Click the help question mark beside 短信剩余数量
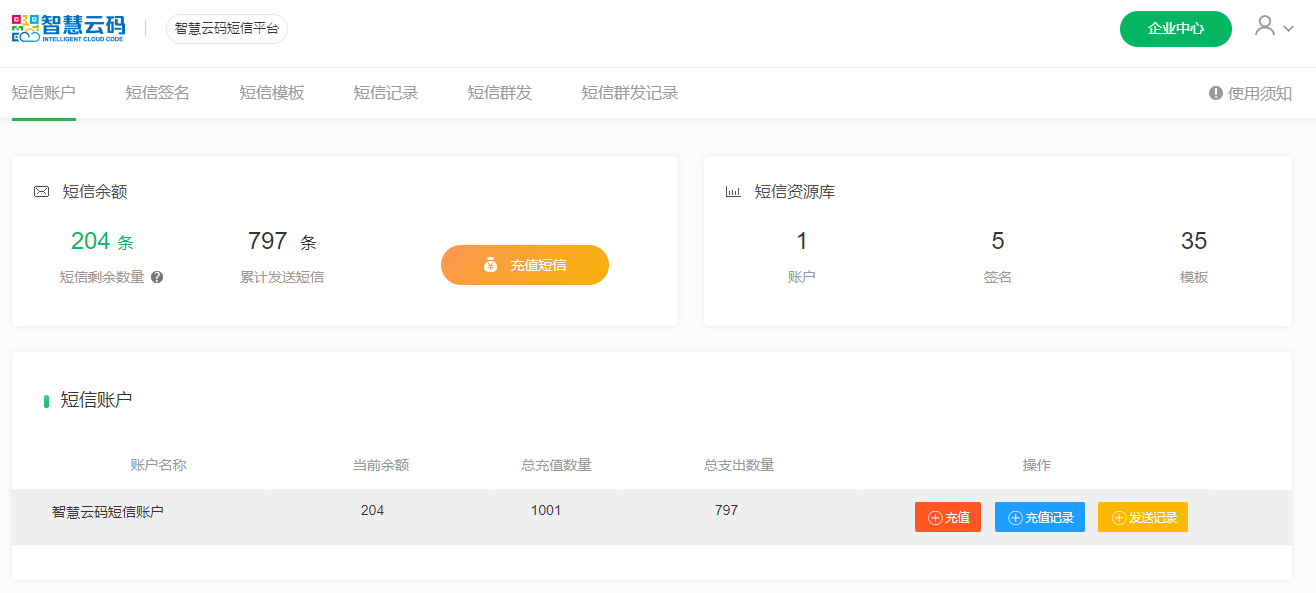 click(157, 277)
